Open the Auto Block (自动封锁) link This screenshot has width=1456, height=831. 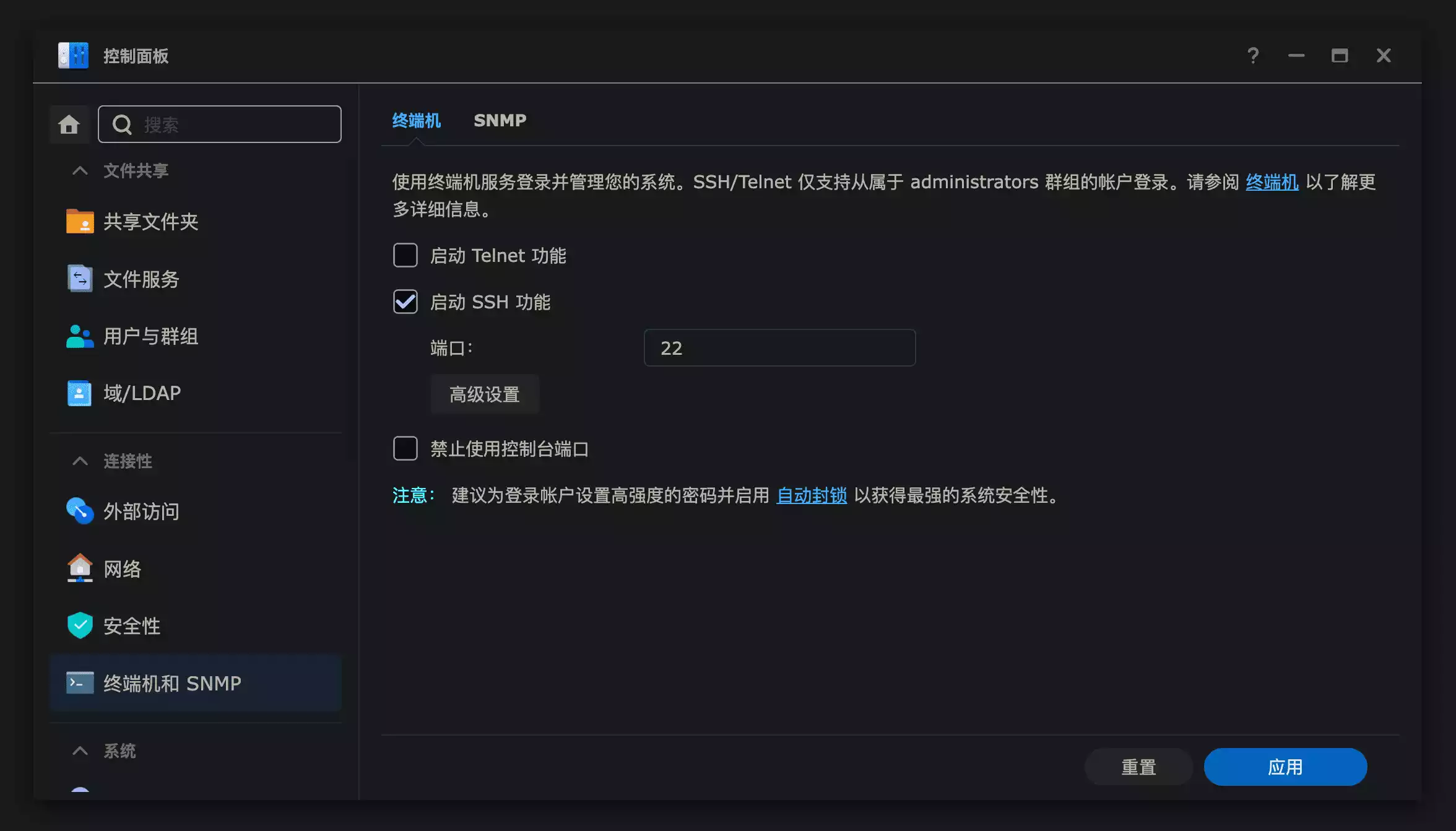pos(812,495)
